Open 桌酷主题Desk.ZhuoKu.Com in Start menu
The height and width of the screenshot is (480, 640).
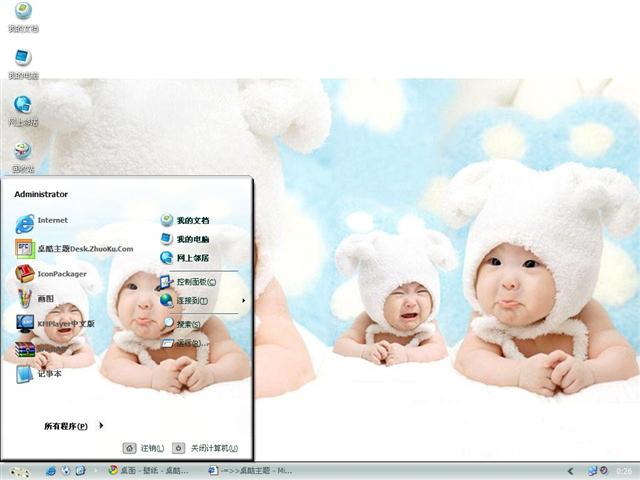point(74,249)
